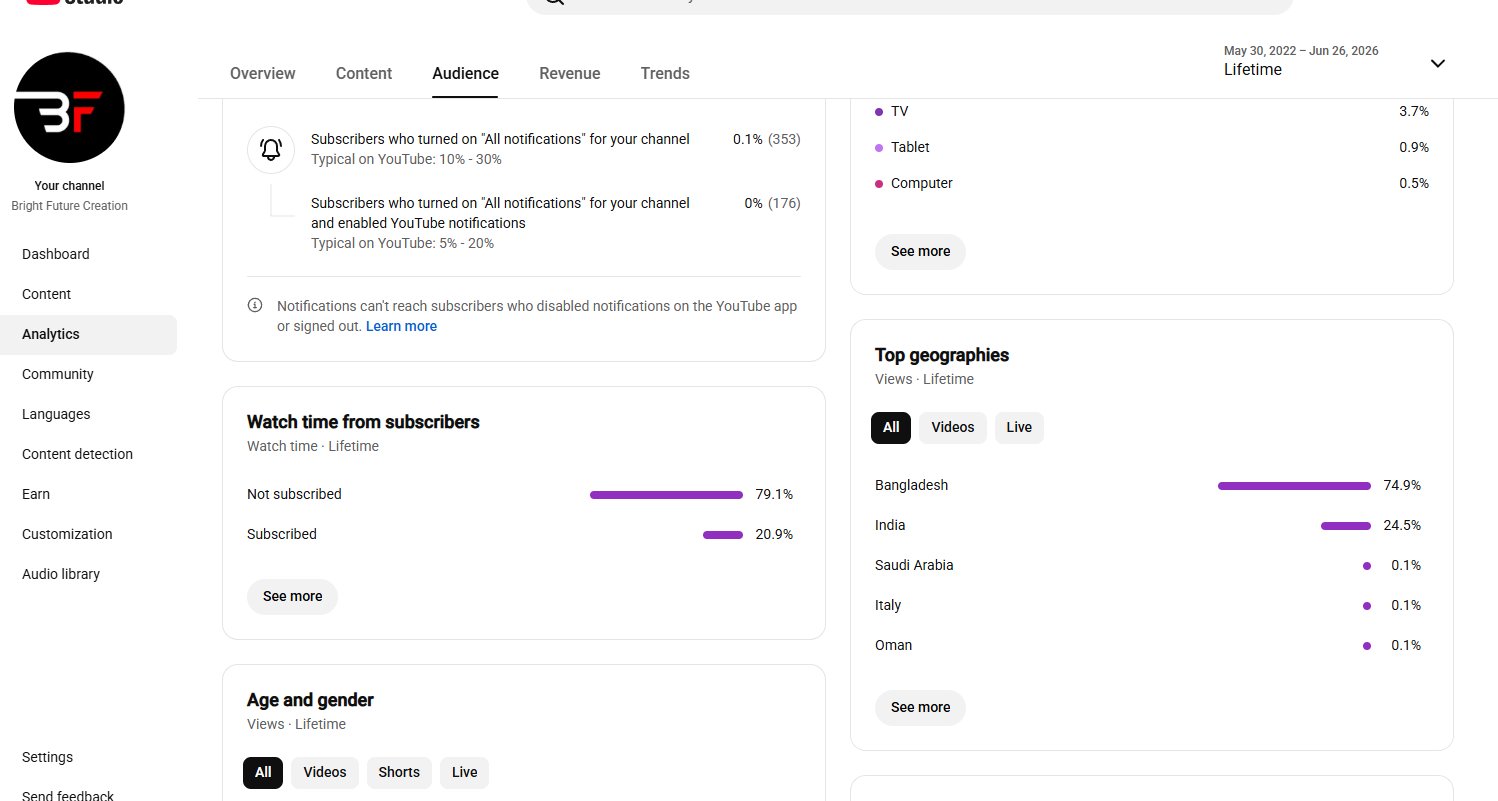This screenshot has width=1498, height=801.
Task: Click the Saudi Arabia geography row
Action: pos(1148,565)
